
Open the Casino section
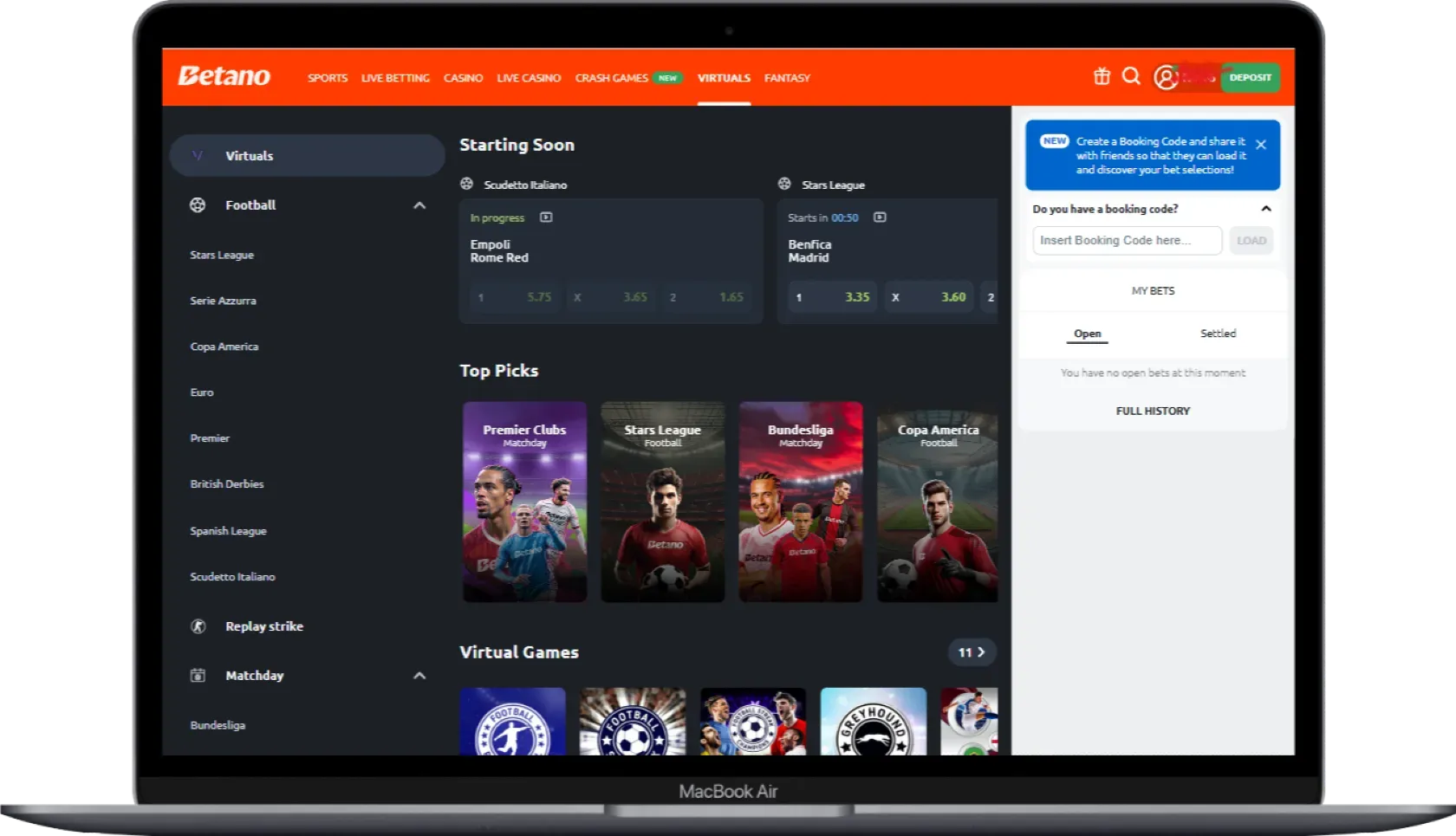click(463, 78)
